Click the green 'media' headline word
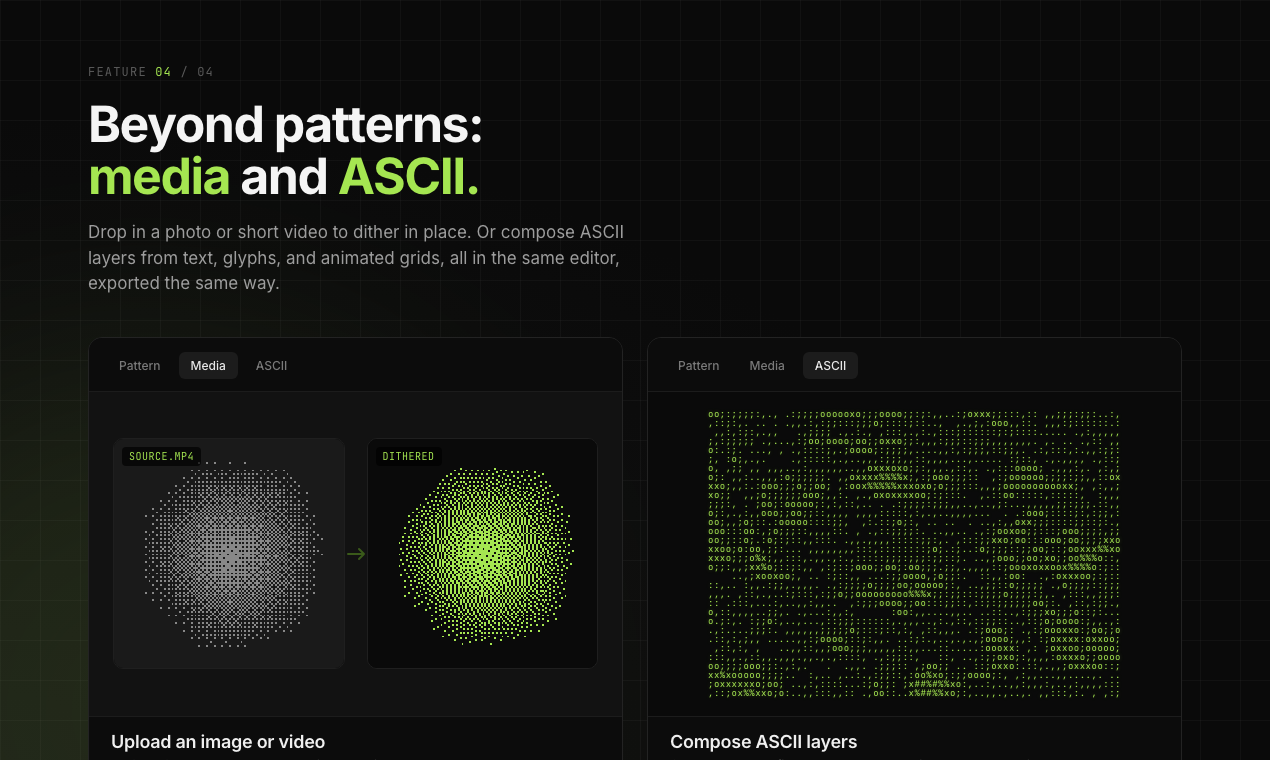 coord(159,176)
